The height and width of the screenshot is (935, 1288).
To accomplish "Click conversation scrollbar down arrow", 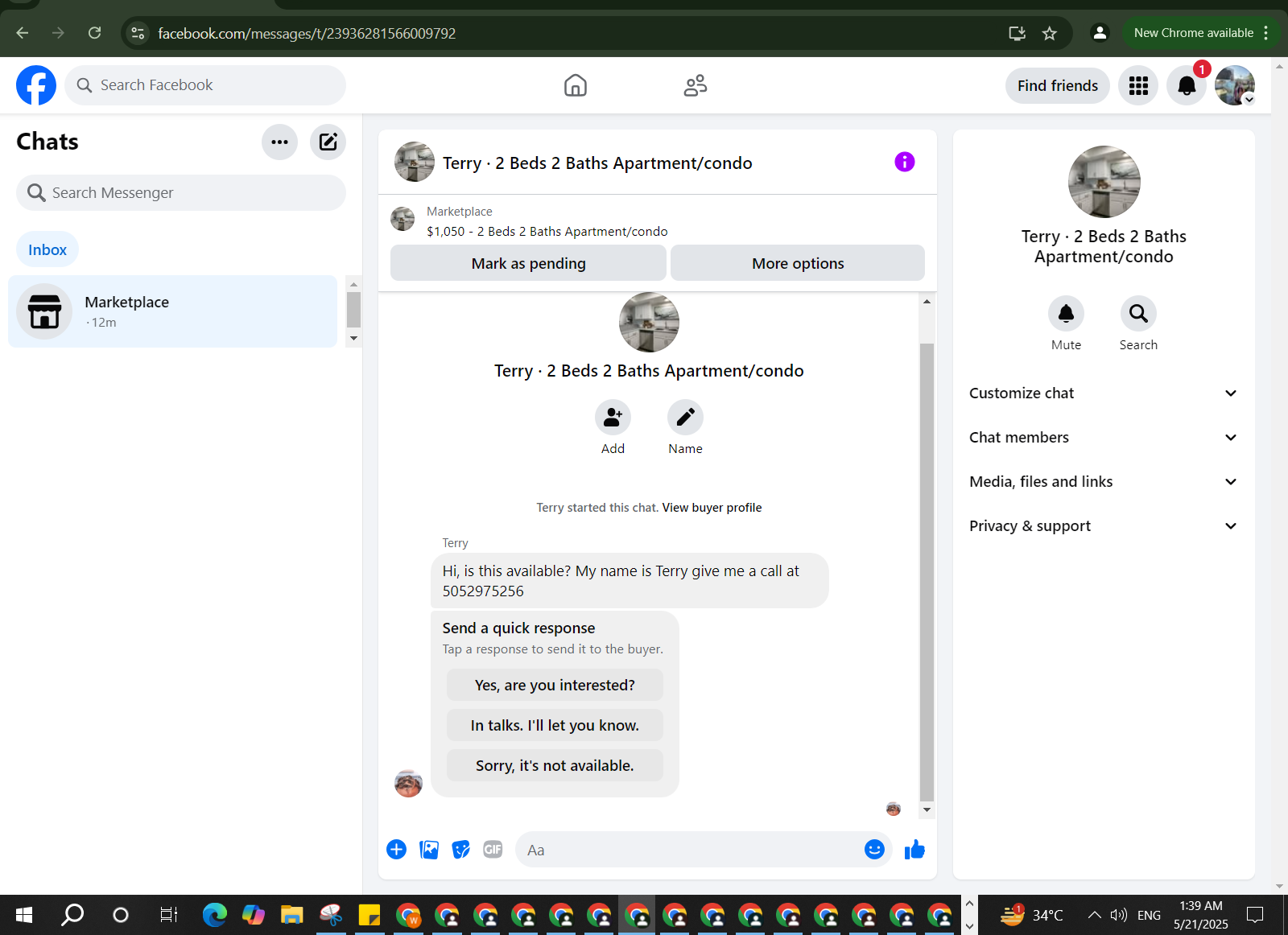I will (927, 809).
